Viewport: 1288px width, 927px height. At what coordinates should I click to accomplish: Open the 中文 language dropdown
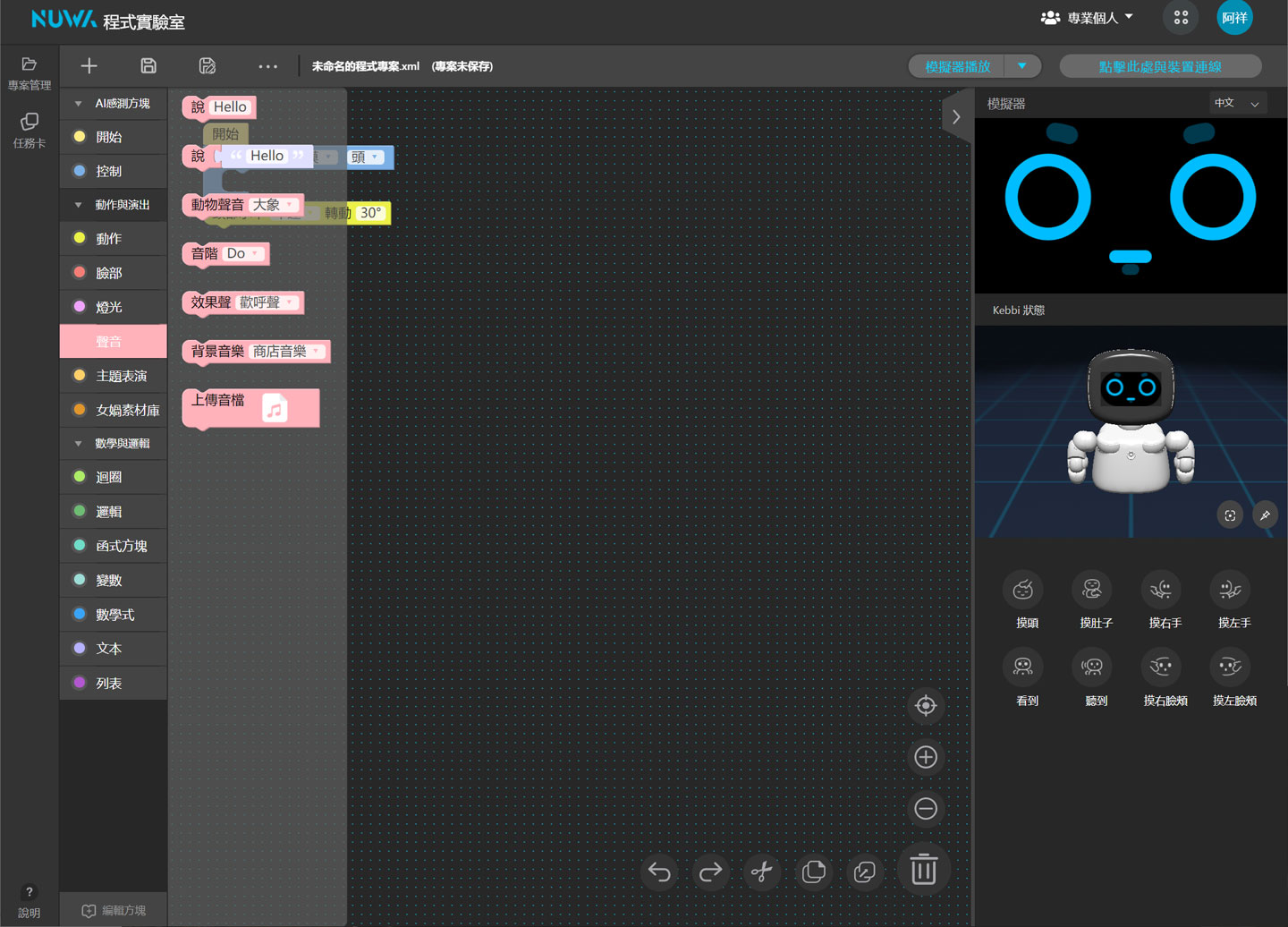(x=1237, y=104)
